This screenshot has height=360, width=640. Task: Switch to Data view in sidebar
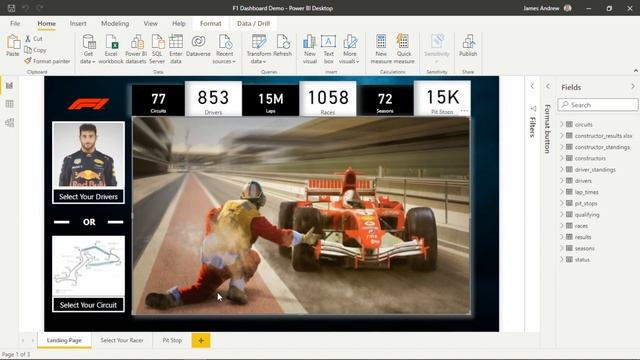pos(9,104)
